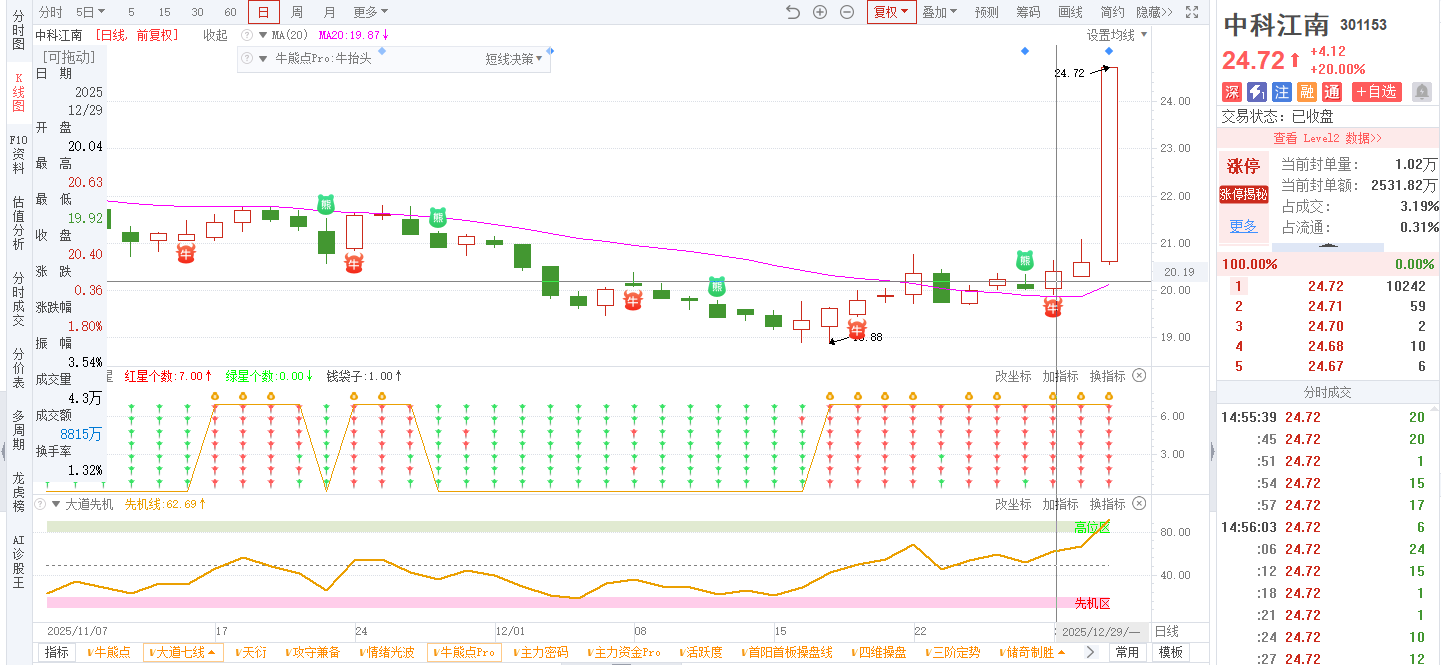Click the last red 牛 marker near vertical line
The width and height of the screenshot is (1441, 665).
pyautogui.click(x=1053, y=309)
